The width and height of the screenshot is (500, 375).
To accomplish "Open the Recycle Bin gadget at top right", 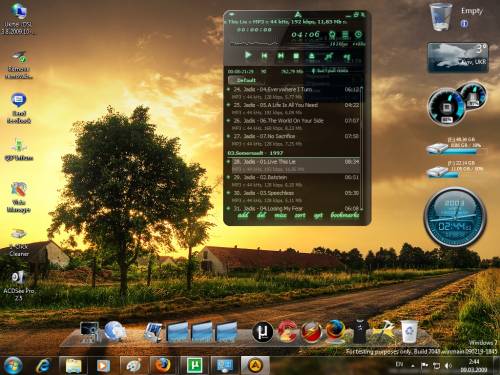I will [x=441, y=17].
